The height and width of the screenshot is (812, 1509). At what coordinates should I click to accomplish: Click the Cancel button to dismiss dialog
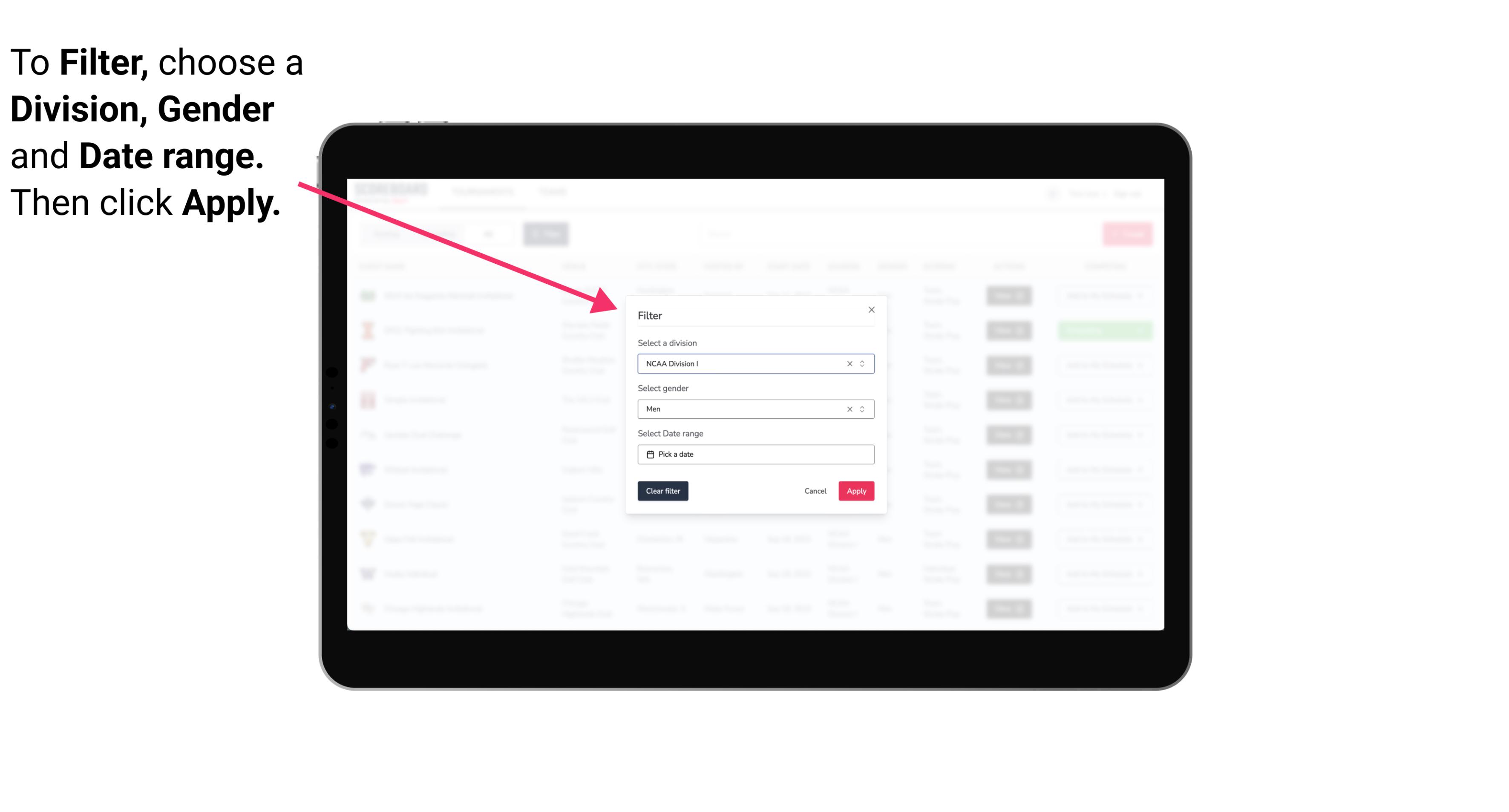pyautogui.click(x=815, y=491)
